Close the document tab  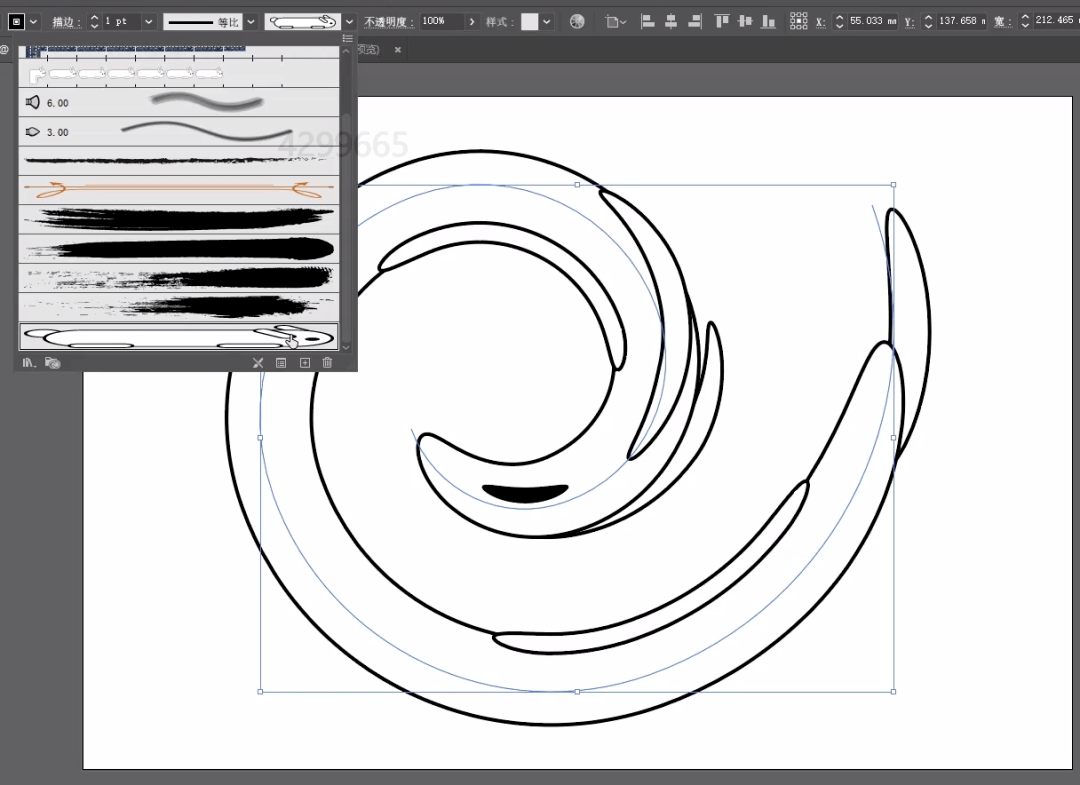click(397, 49)
